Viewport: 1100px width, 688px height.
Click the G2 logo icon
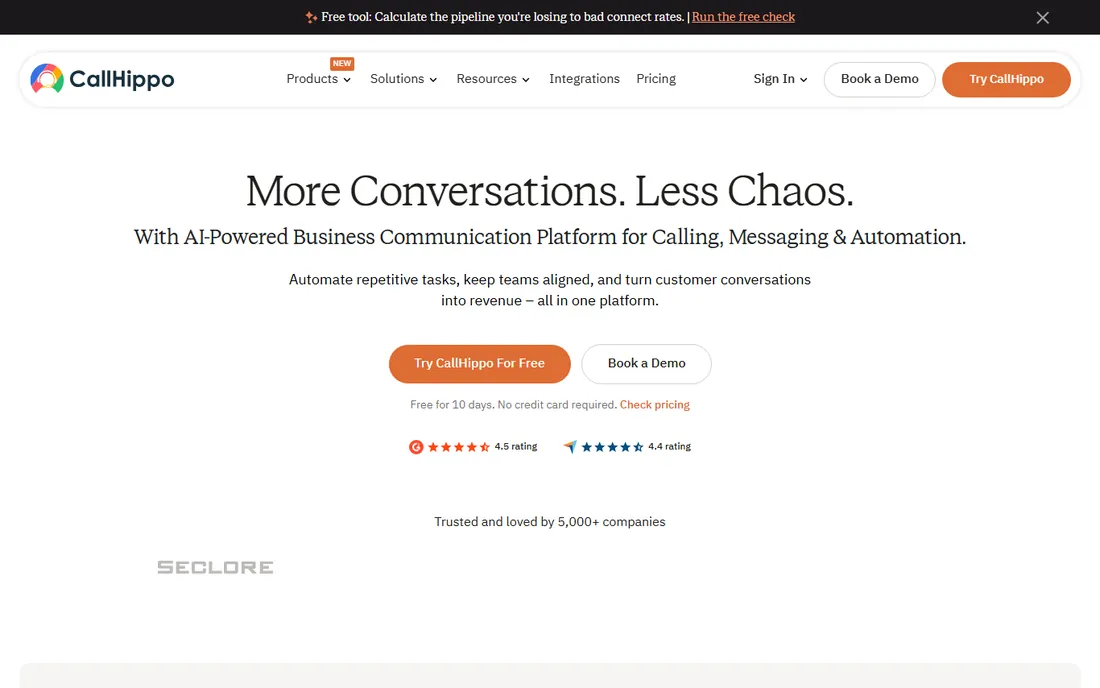tap(416, 447)
